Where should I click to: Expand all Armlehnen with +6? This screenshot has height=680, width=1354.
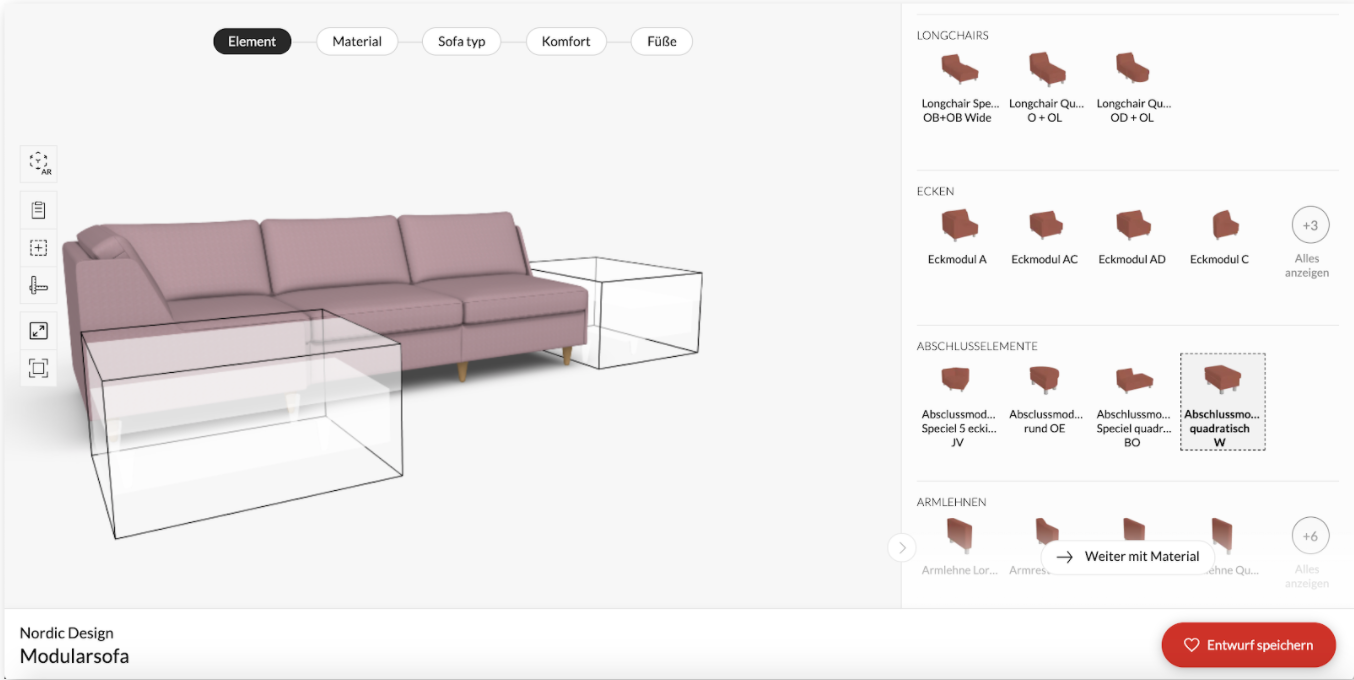(x=1310, y=537)
